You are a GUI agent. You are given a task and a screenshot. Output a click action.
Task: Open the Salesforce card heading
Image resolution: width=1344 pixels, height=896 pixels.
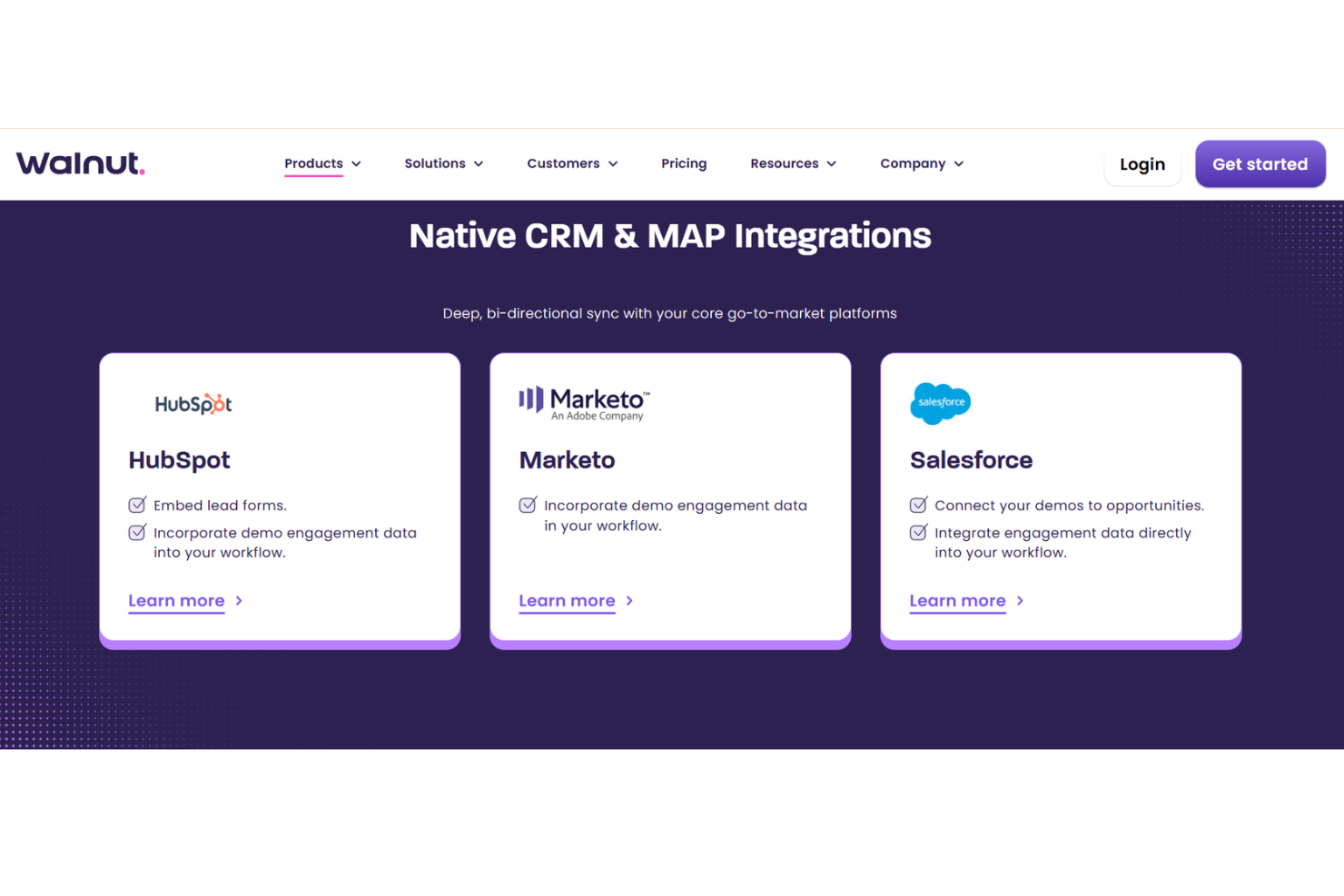[971, 460]
